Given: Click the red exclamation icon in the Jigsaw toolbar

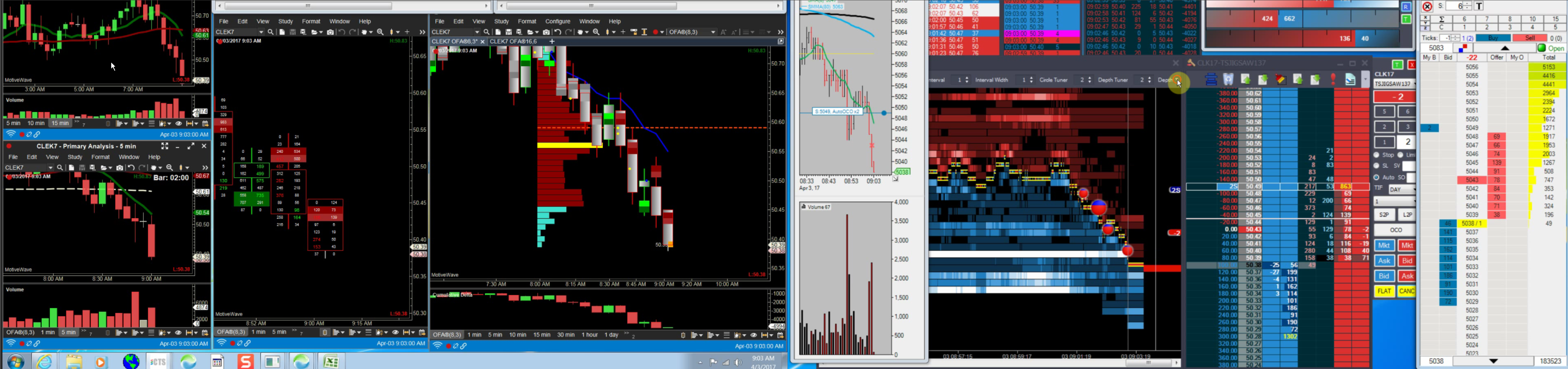Looking at the screenshot, I should [1333, 80].
